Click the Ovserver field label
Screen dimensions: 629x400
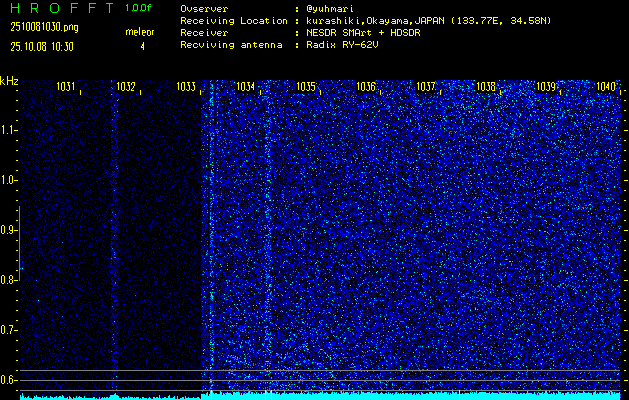coord(204,9)
